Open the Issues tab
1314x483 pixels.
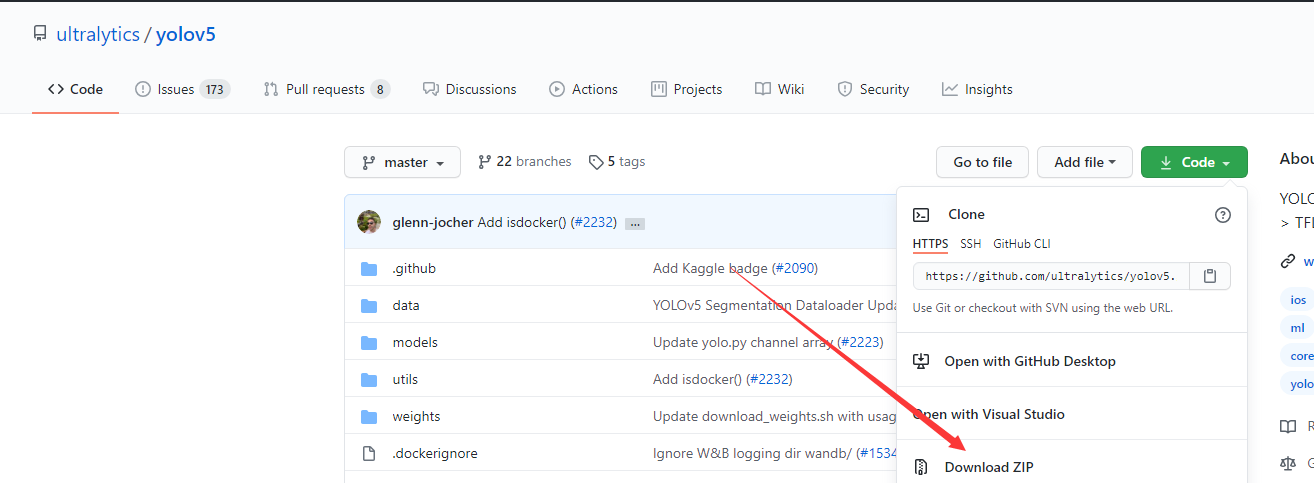[x=182, y=89]
